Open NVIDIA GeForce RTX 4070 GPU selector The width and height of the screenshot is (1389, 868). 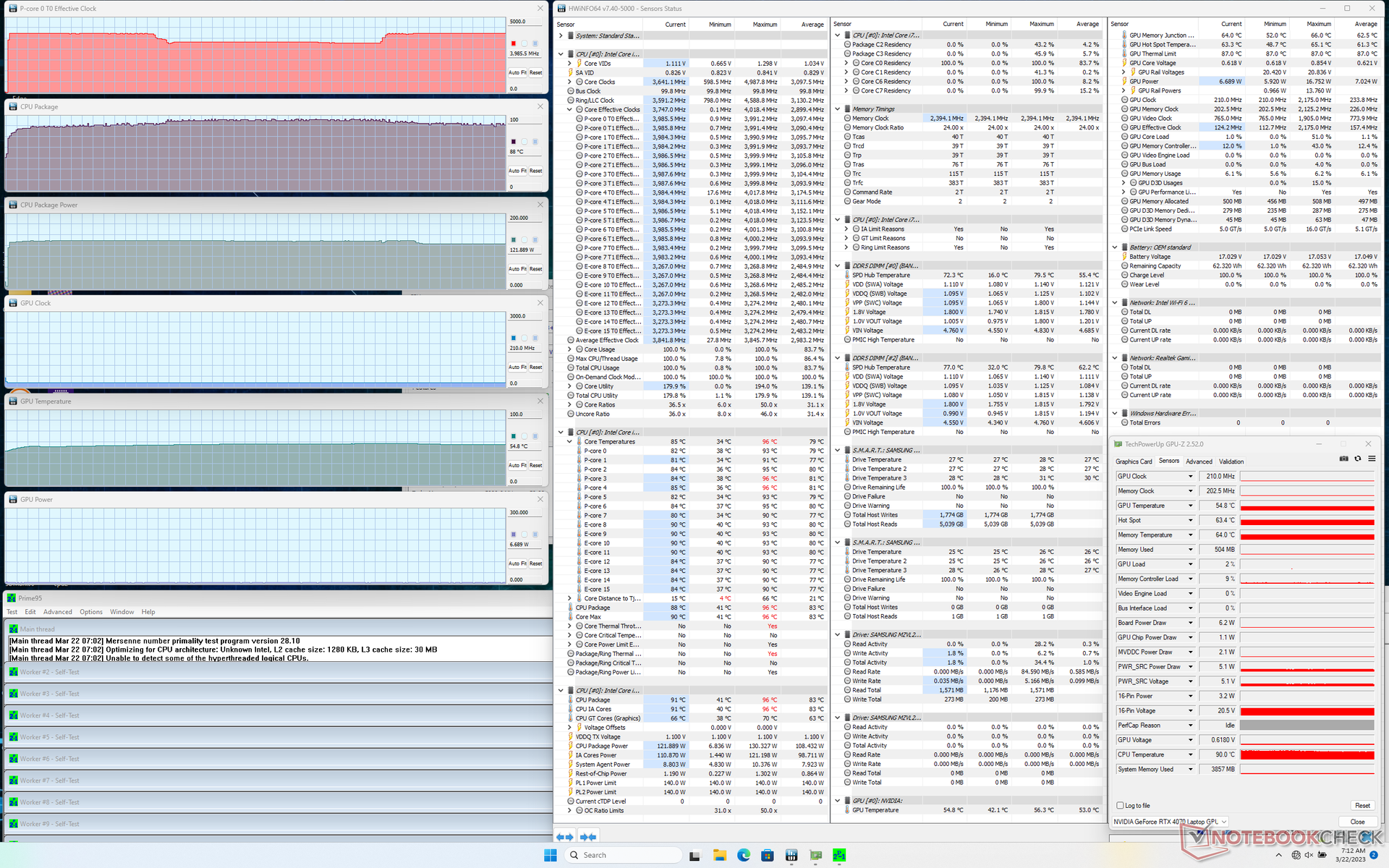[x=1171, y=822]
